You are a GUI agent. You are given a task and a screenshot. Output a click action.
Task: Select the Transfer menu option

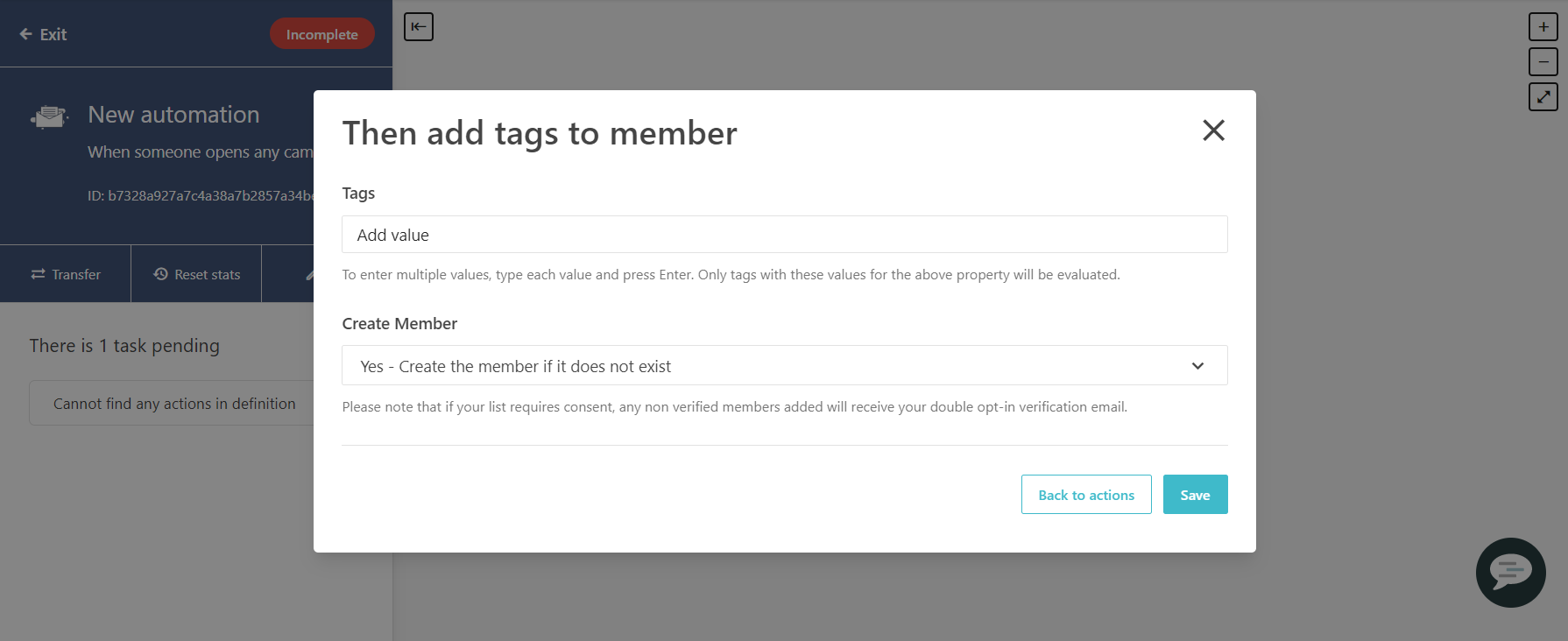click(66, 273)
